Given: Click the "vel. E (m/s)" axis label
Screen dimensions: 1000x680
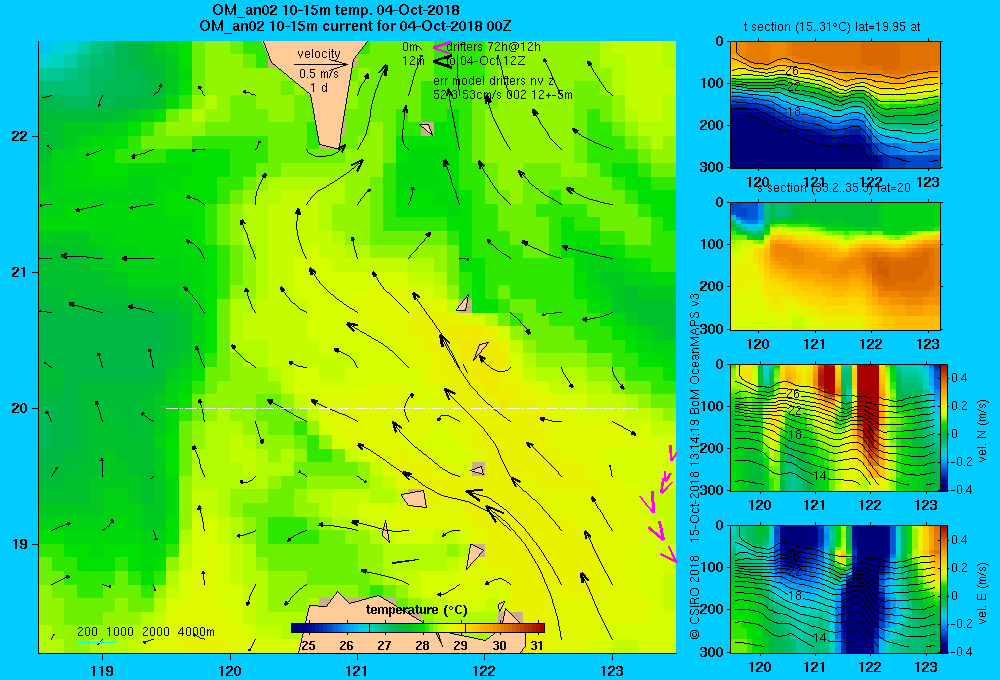Looking at the screenshot, I should point(982,593).
